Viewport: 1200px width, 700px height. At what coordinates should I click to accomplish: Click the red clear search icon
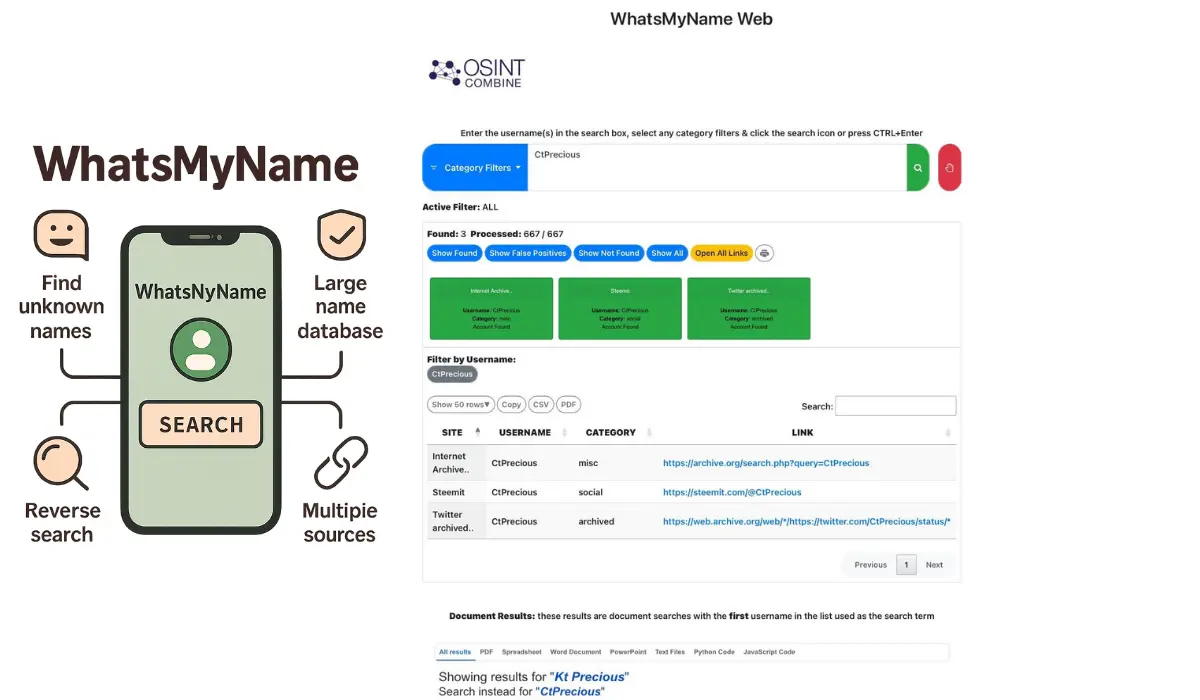949,167
